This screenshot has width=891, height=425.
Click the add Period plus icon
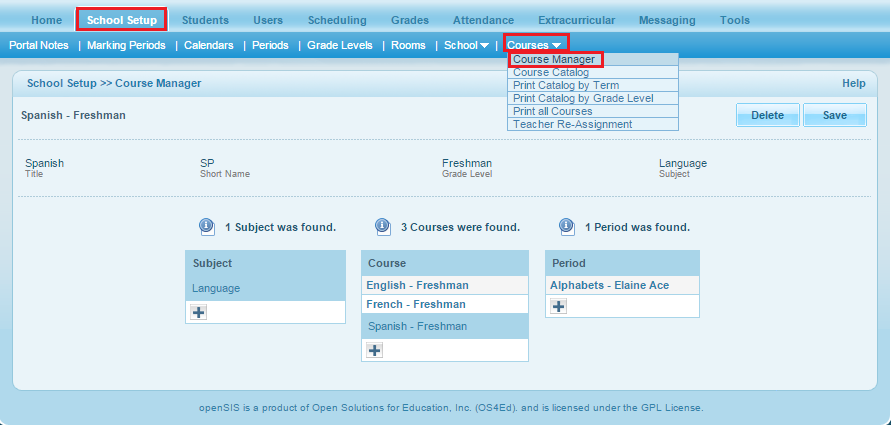click(x=559, y=306)
